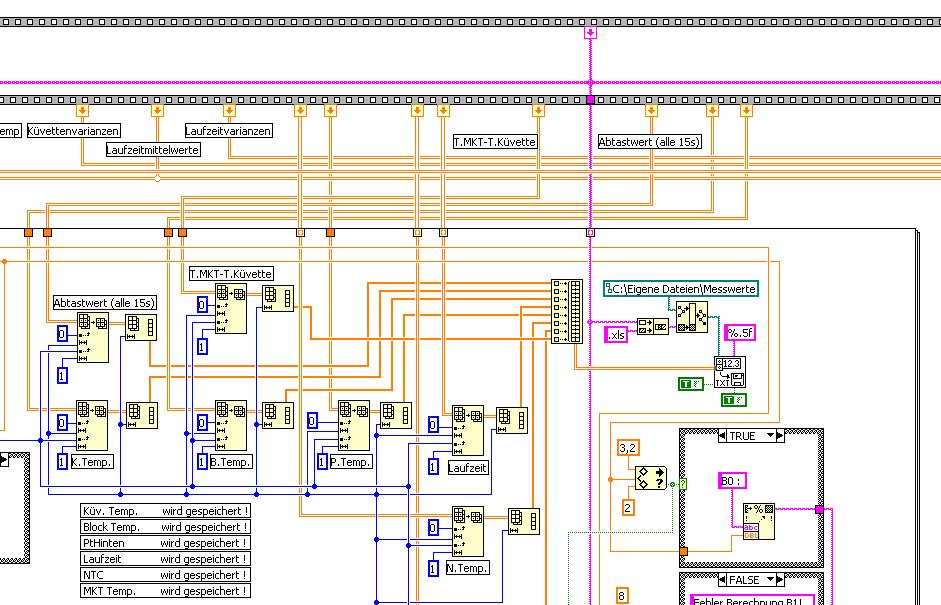
Task: Select the Laufzeitmittelwerte label
Action: pos(153,149)
